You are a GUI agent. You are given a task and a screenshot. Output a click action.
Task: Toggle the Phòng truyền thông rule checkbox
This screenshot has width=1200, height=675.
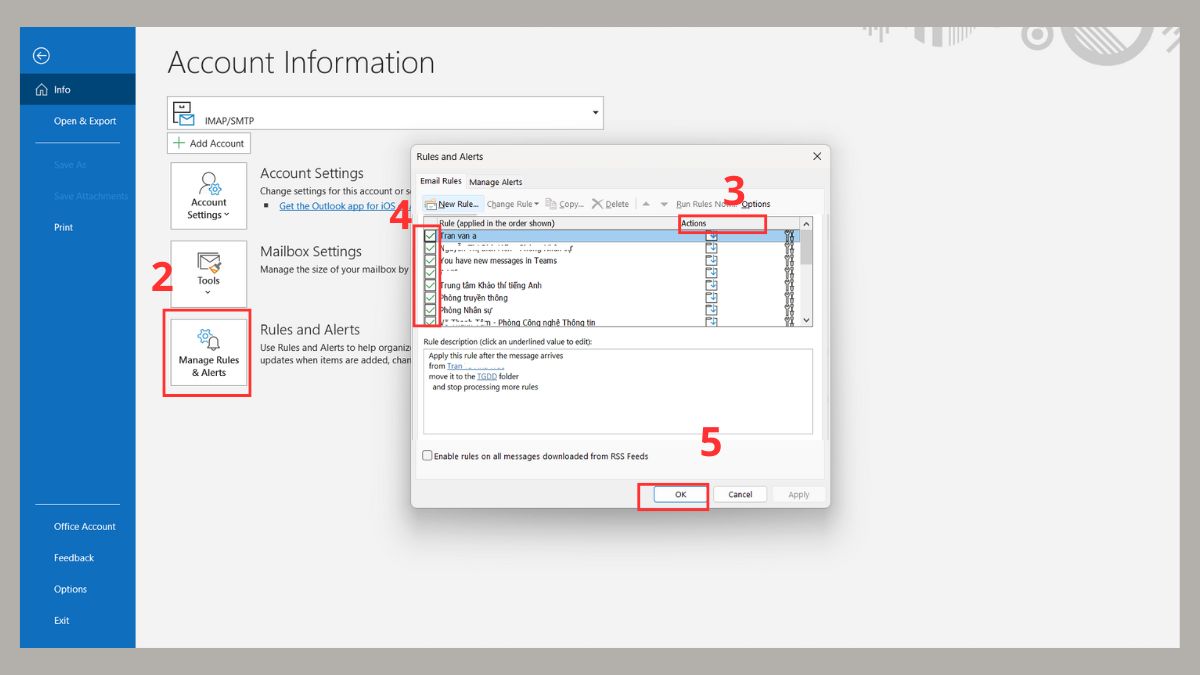[430, 298]
